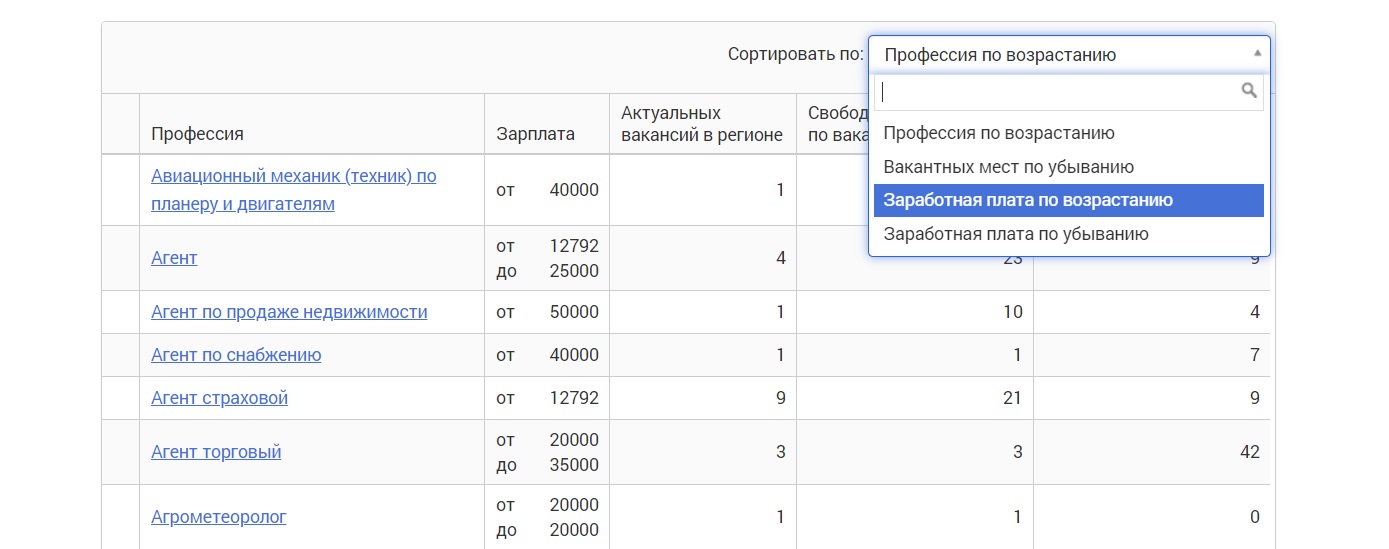Click salary 'от 40000' in Авиационный механик row

coord(547,190)
